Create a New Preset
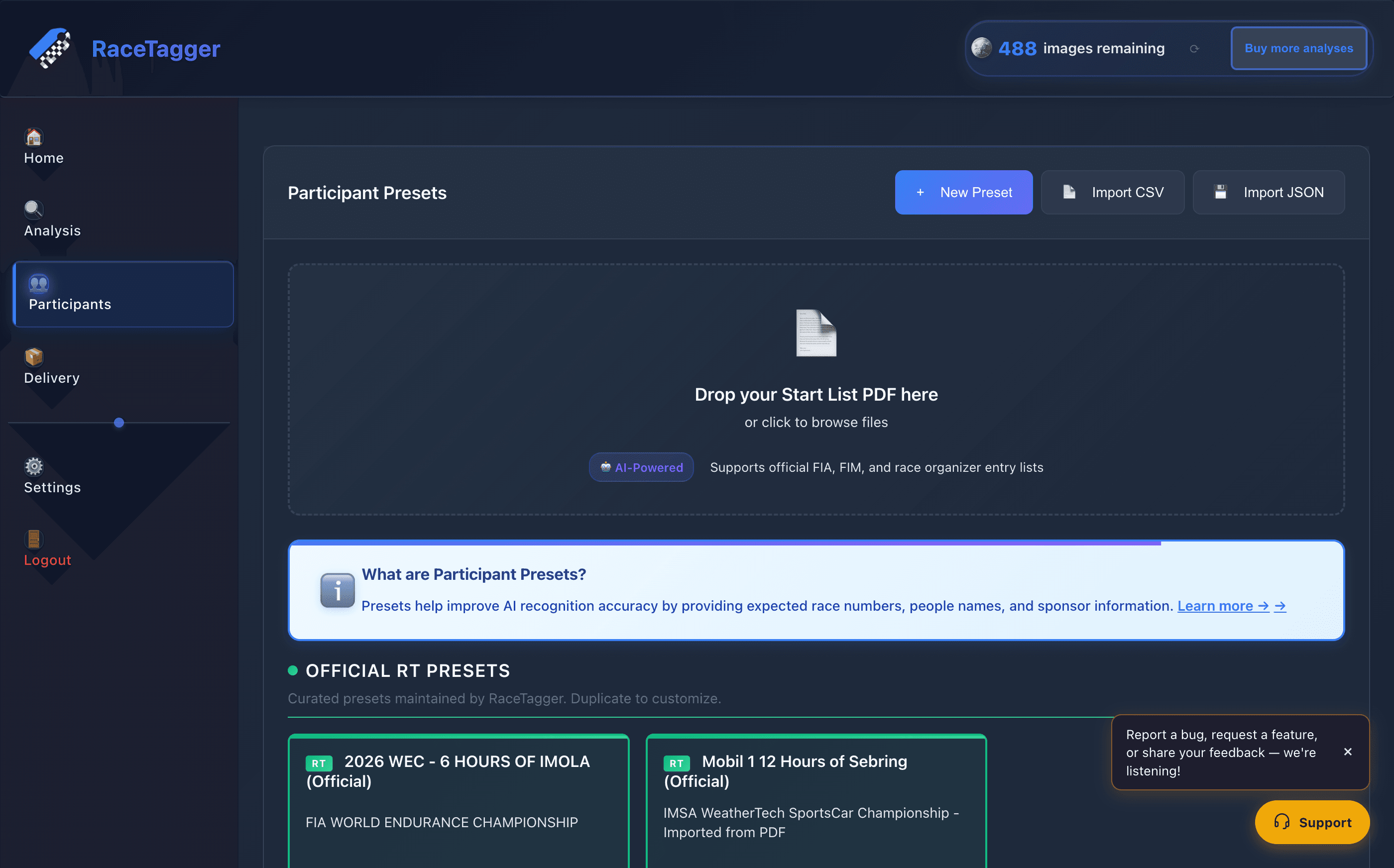Screen dimensions: 1394x868 coord(963,192)
